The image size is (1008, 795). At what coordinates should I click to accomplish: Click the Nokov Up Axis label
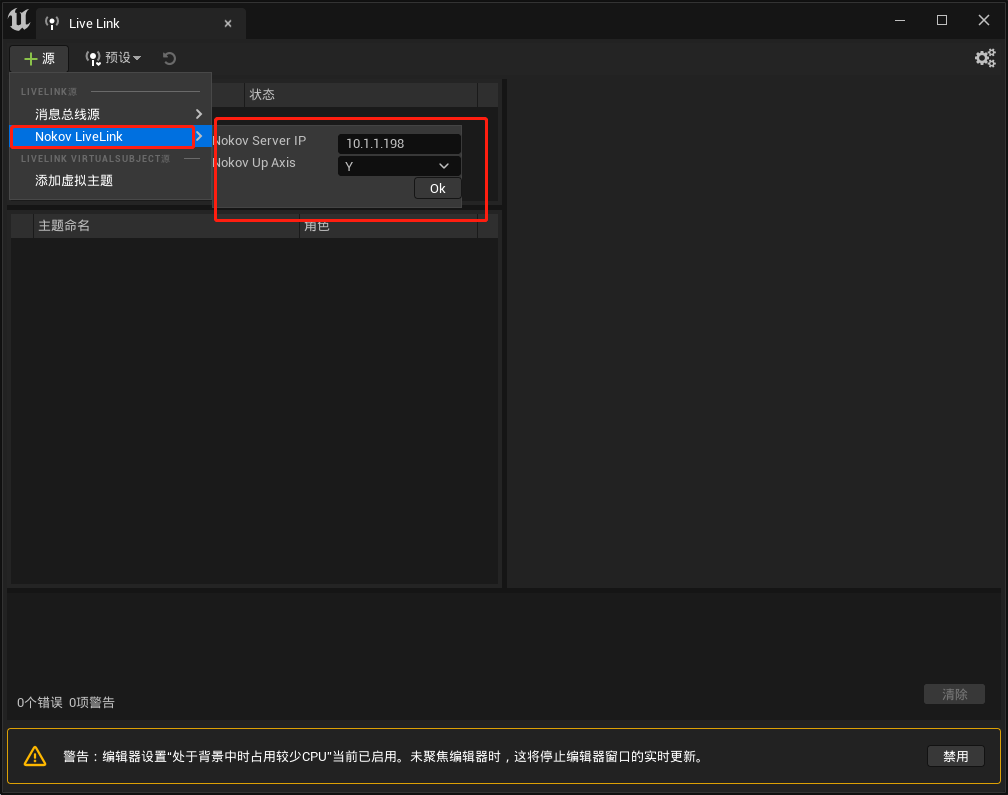pos(254,163)
